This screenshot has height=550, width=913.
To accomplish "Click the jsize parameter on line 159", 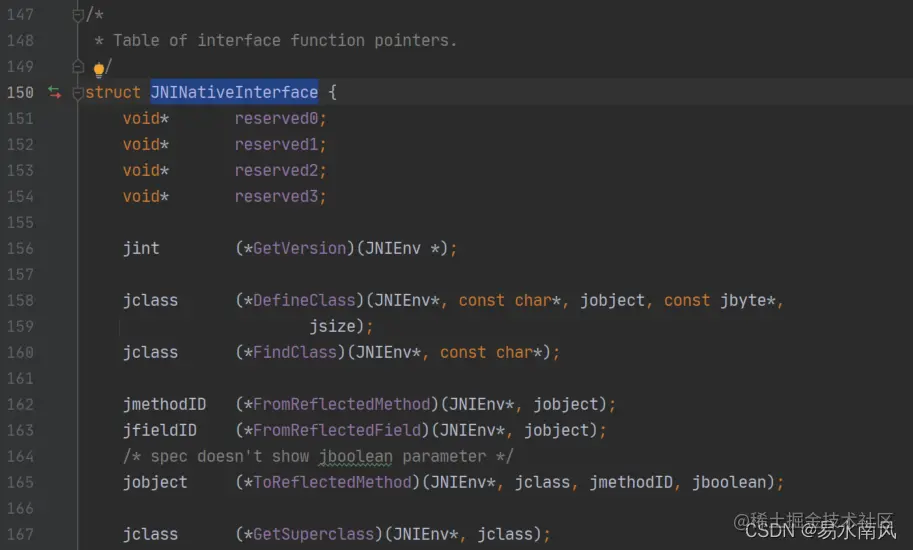I will 332,327.
